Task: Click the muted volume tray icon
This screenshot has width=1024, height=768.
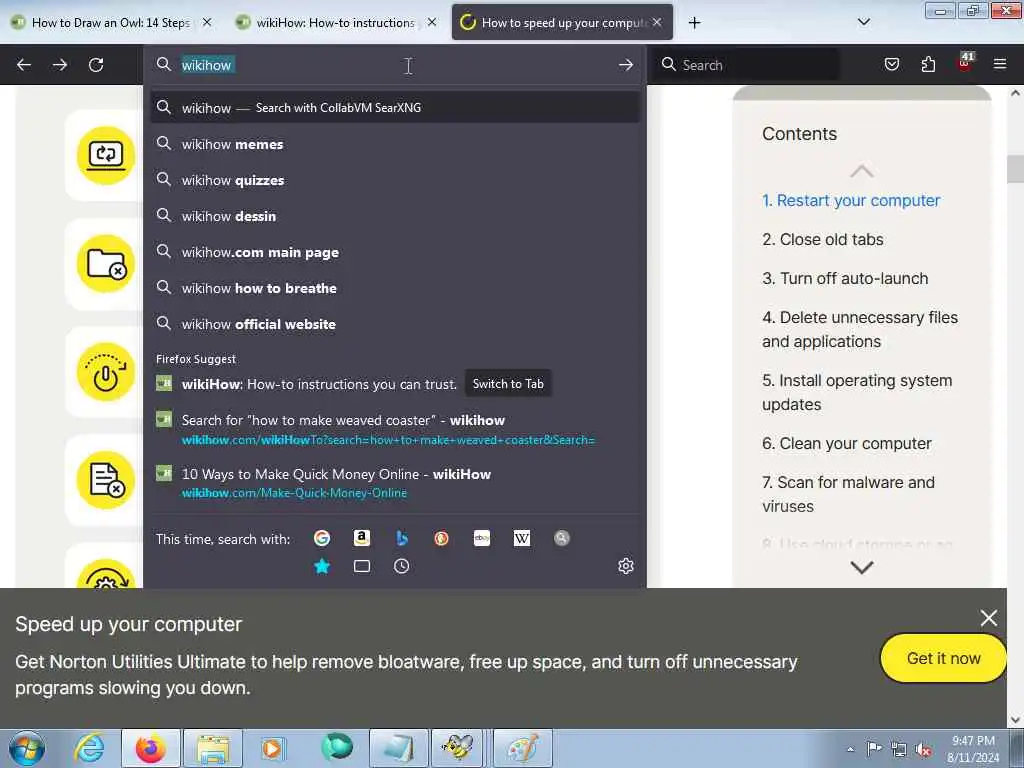Action: pos(923,749)
